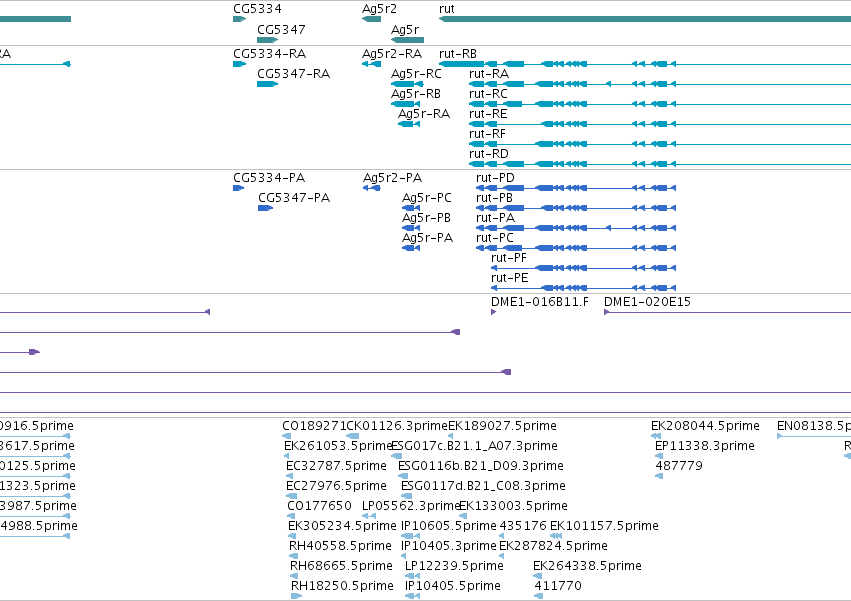
Task: Click EST EK261053.5prime
Action: [x=289, y=456]
